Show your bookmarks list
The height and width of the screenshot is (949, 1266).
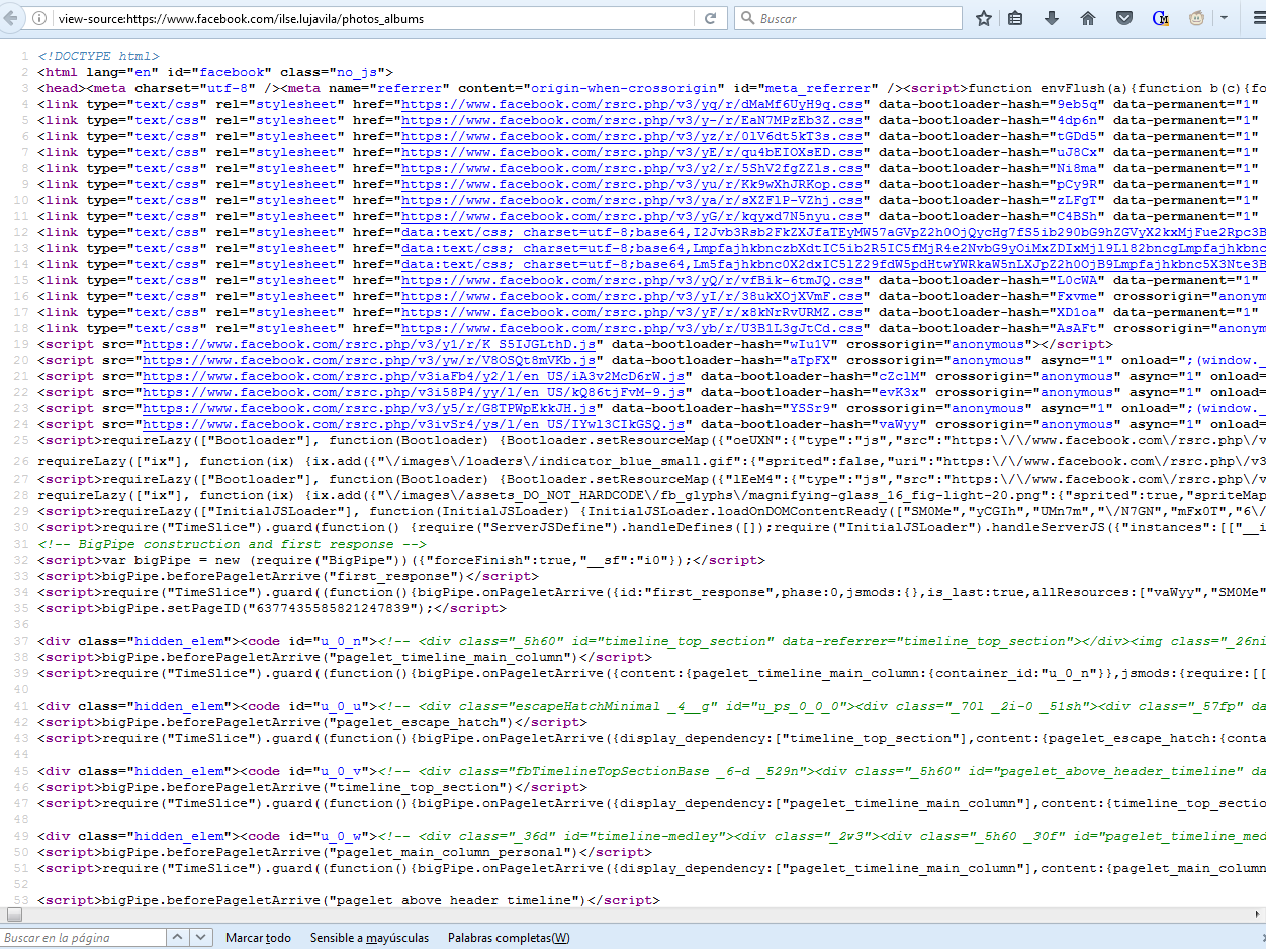(1016, 18)
